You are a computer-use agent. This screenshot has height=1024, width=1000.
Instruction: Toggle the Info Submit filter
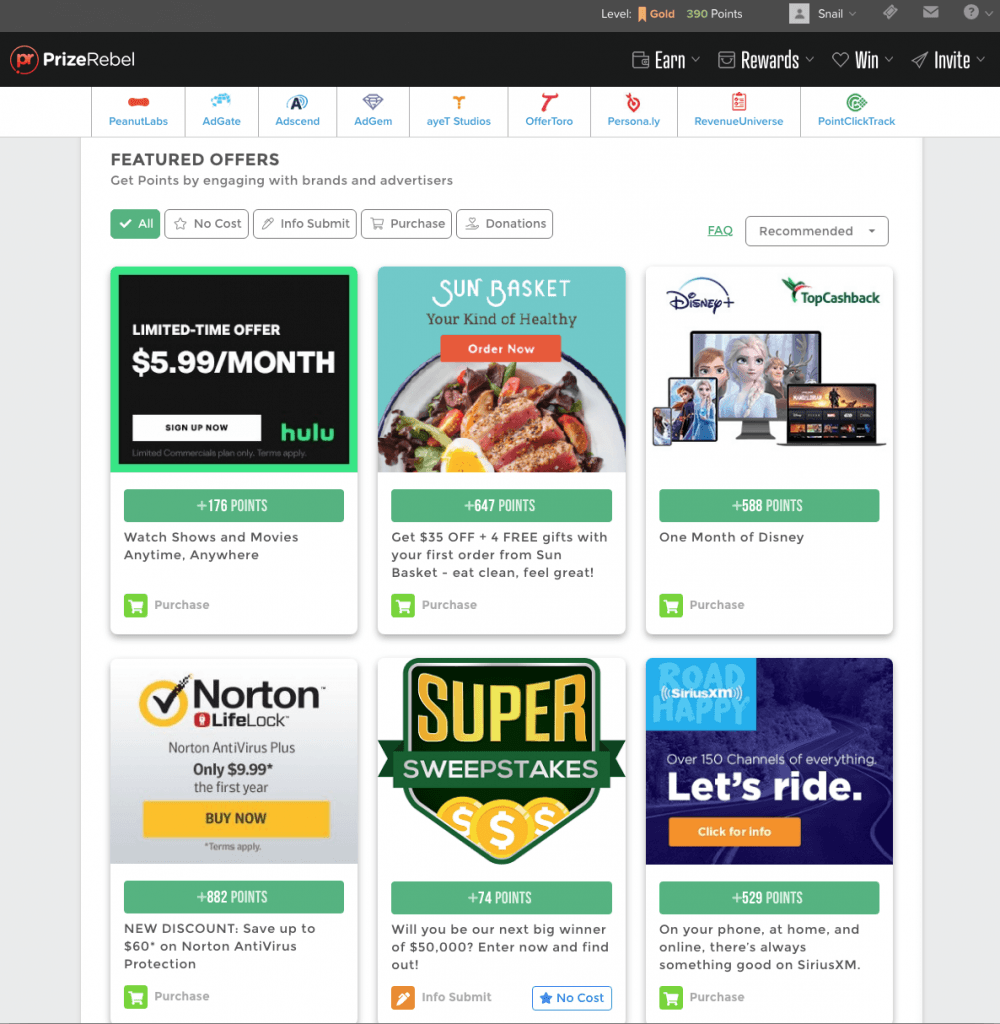pyautogui.click(x=304, y=224)
